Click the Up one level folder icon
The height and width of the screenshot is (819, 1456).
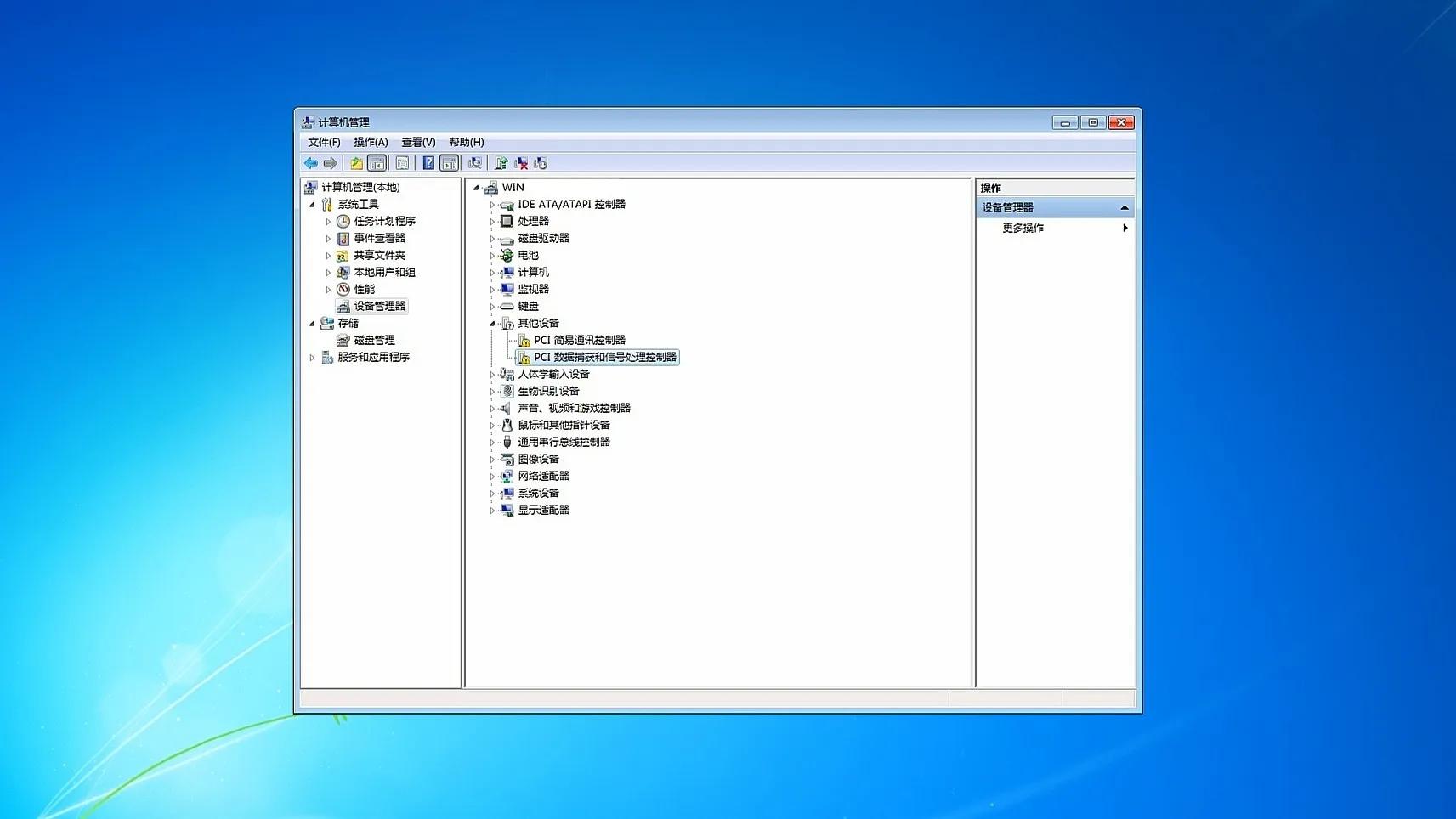357,163
